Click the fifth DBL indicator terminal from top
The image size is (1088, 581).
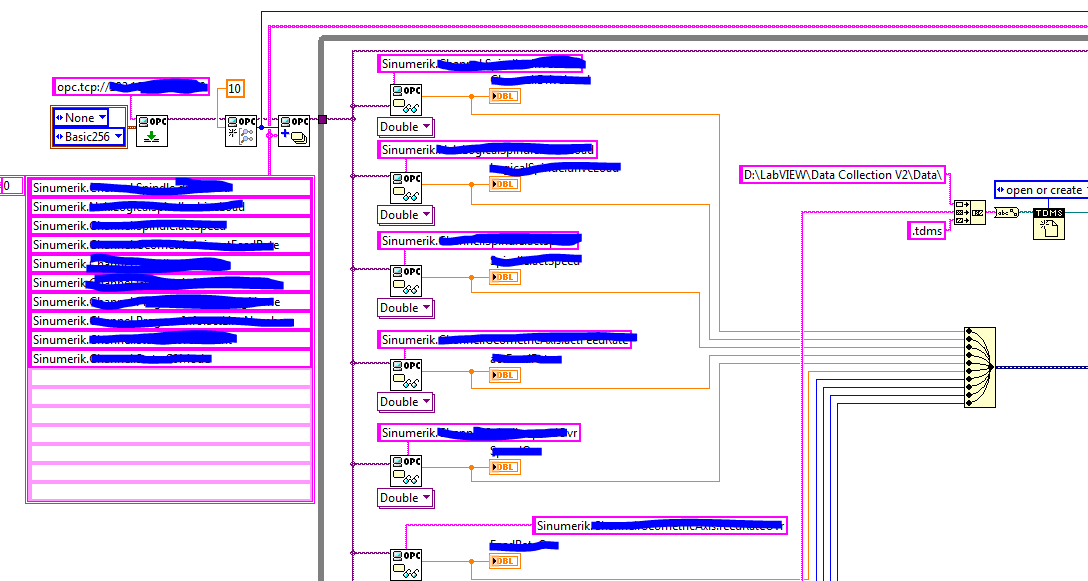point(504,467)
